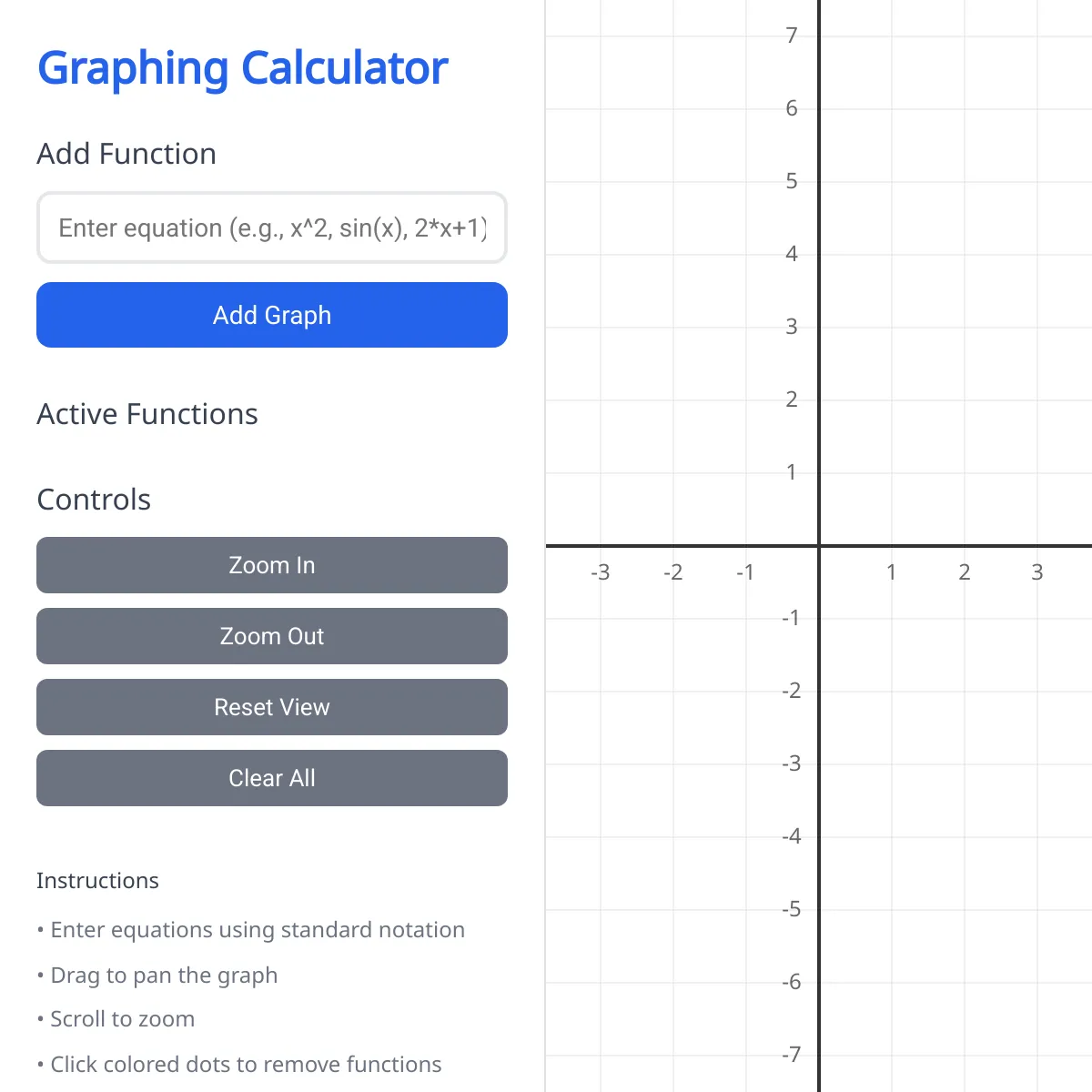Click the "Scroll to zoom" instruction text

click(x=122, y=1019)
